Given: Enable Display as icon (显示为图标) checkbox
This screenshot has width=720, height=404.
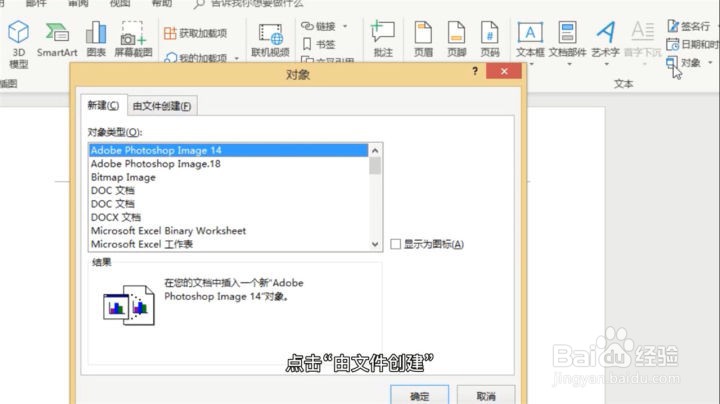Looking at the screenshot, I should (x=395, y=244).
